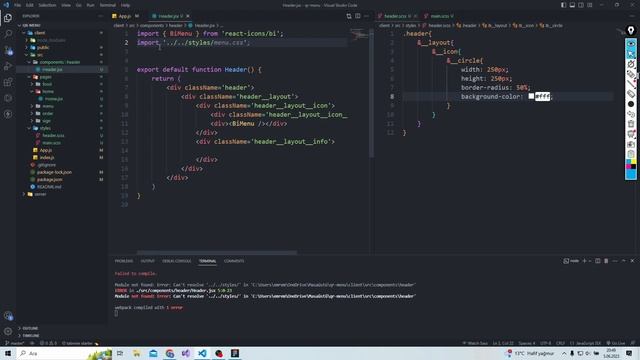This screenshot has width=640, height=360.
Task: Collapse the styles folder
Action: 30,128
